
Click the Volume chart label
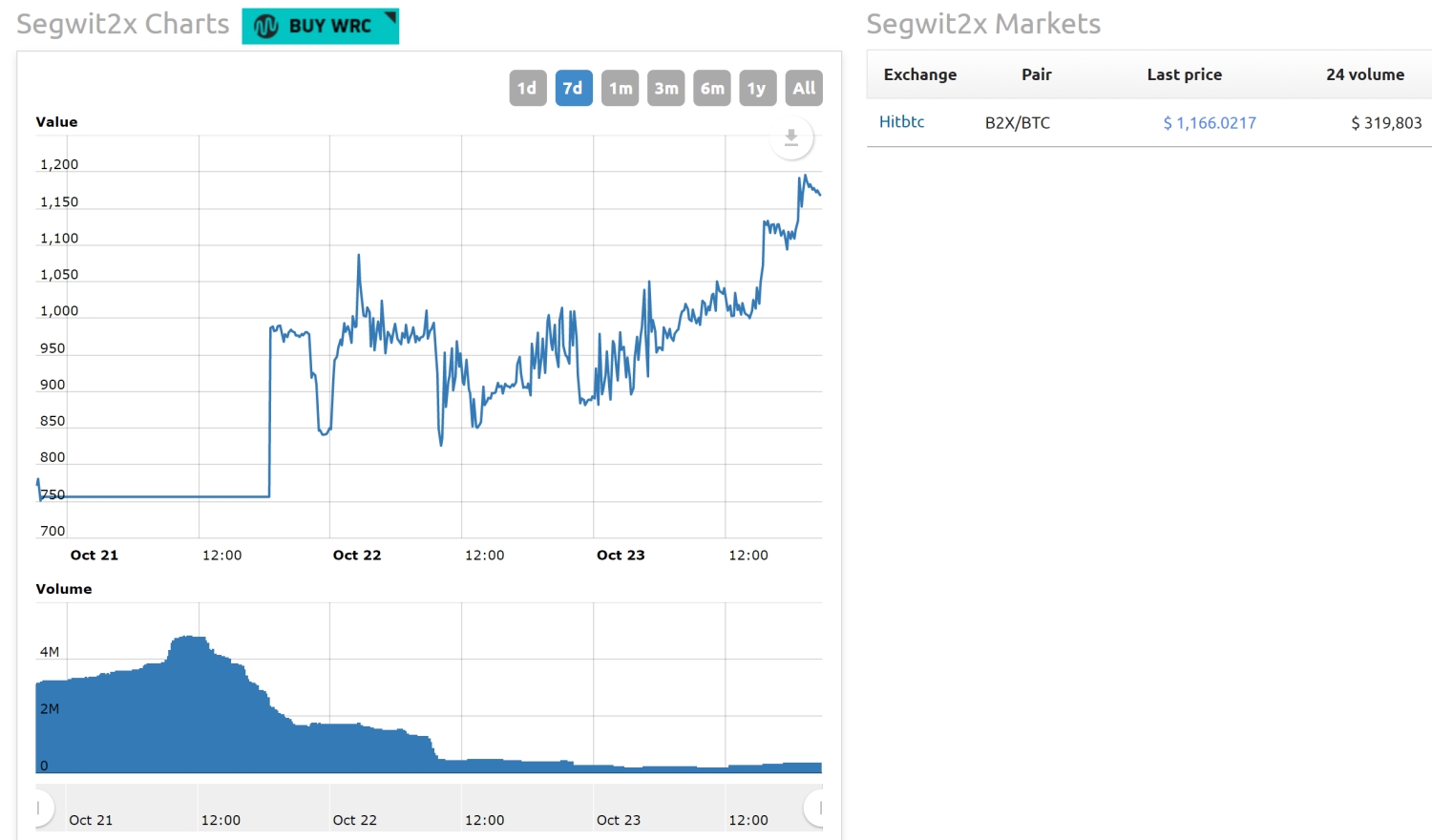click(x=64, y=589)
